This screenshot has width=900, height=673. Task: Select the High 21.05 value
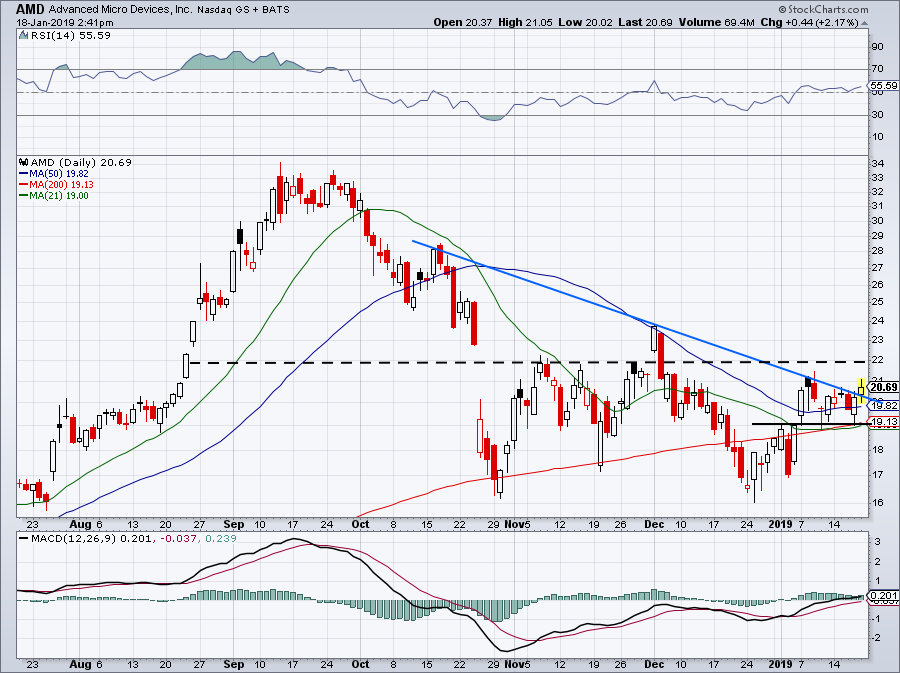525,22
